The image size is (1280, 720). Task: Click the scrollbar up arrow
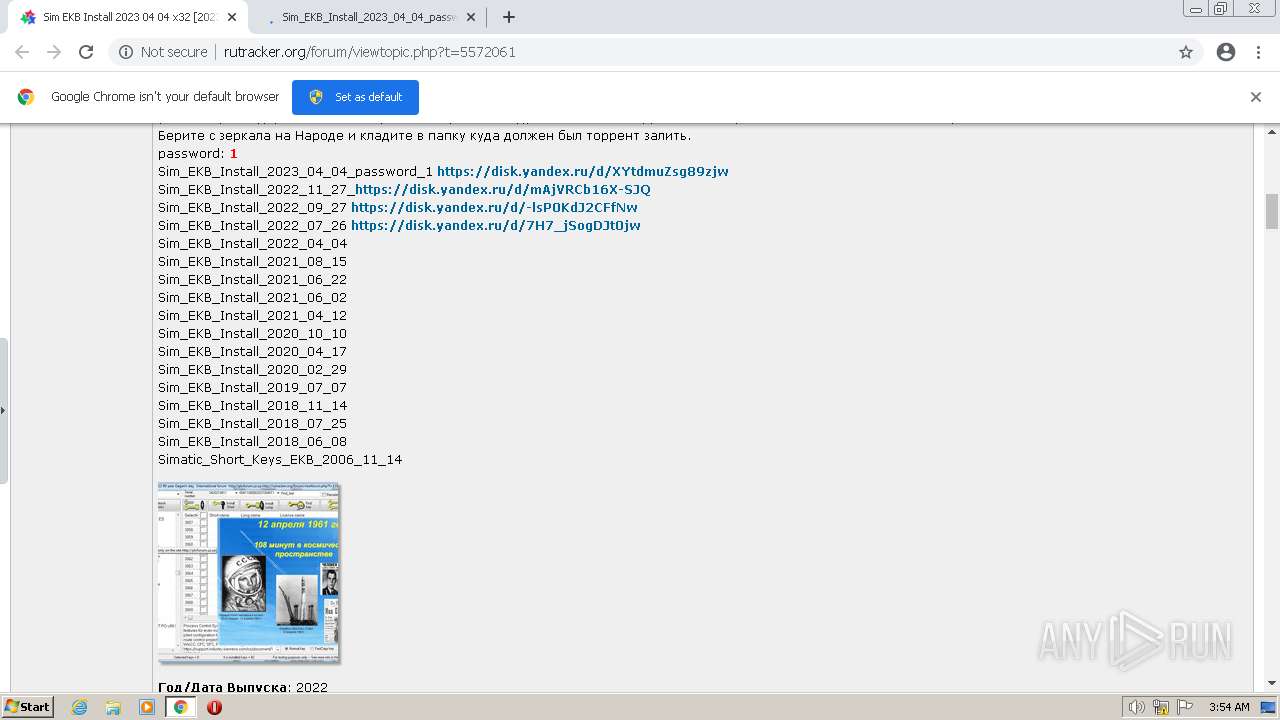pos(1272,131)
